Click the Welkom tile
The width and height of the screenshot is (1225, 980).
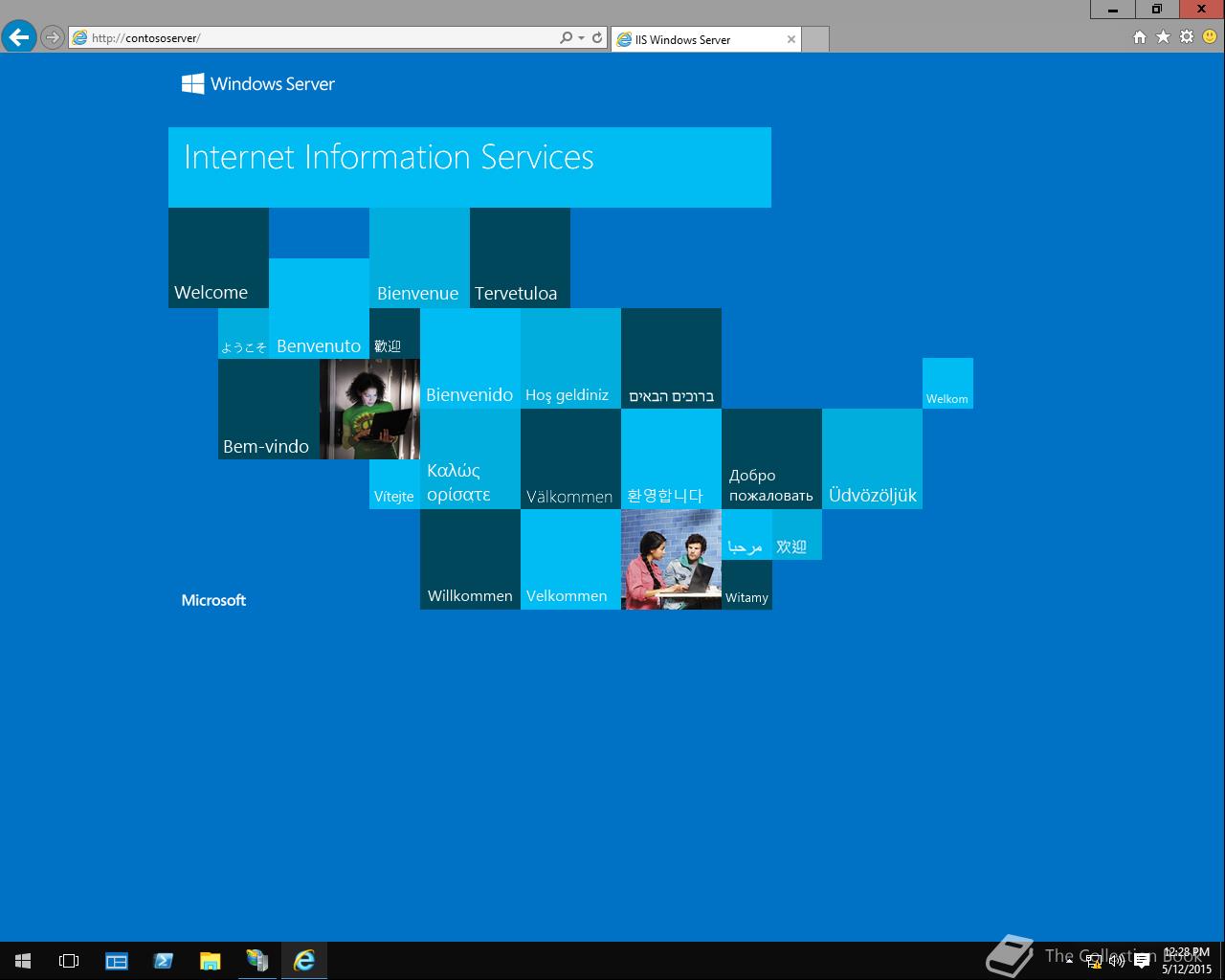click(947, 384)
